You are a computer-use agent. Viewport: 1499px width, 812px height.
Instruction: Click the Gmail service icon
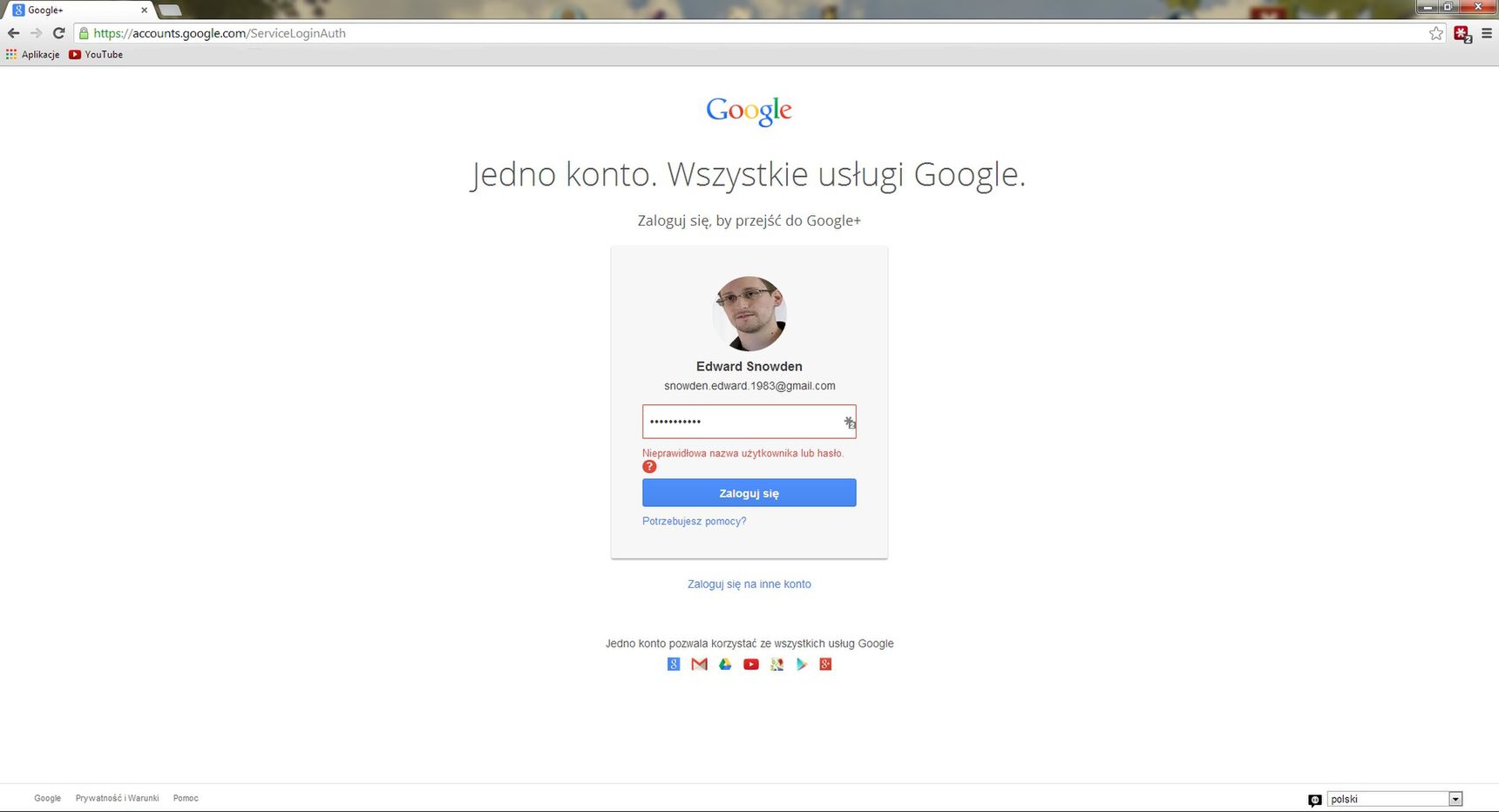pyautogui.click(x=699, y=664)
